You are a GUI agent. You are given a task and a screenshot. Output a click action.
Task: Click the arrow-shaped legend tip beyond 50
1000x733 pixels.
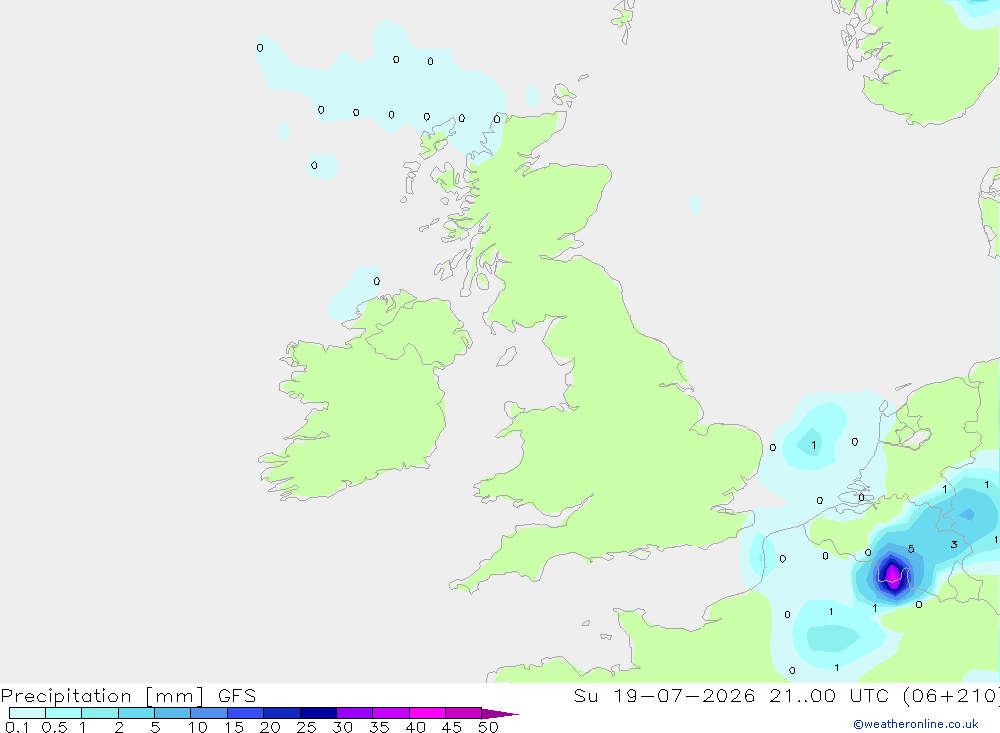point(499,714)
